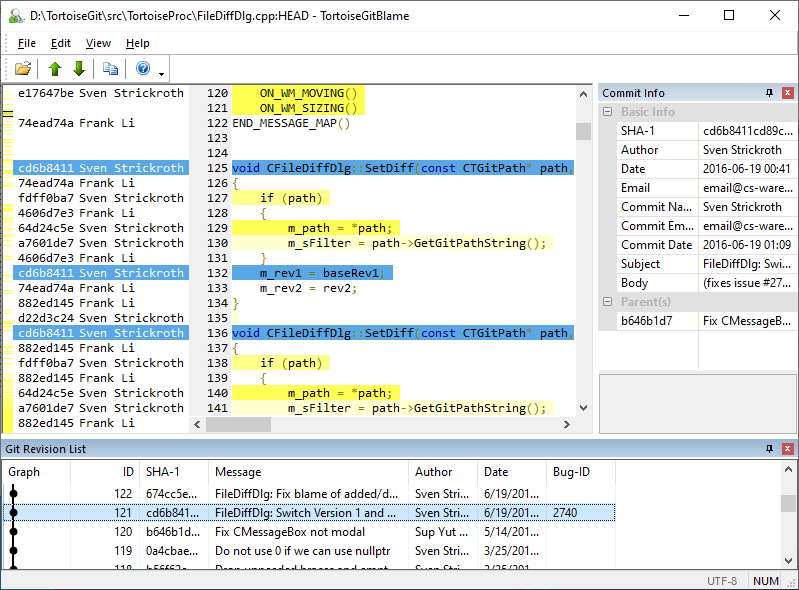Jump to previous change with green up arrow
This screenshot has width=799, height=590.
coord(55,69)
